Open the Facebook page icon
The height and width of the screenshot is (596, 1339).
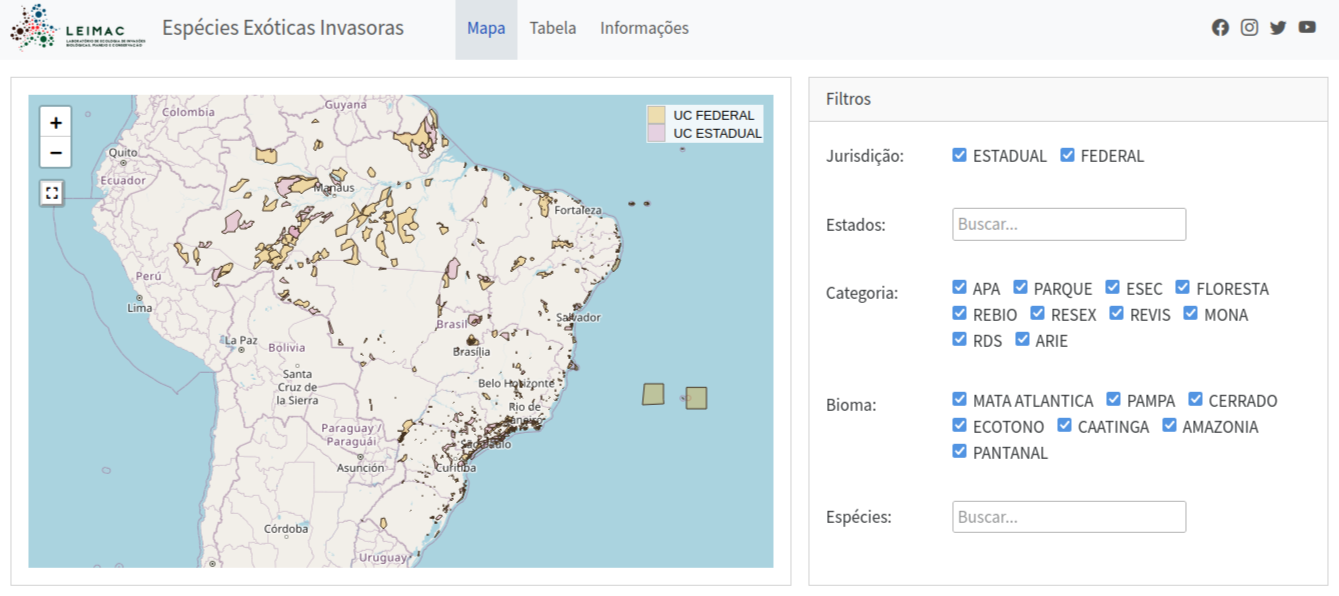(1220, 28)
